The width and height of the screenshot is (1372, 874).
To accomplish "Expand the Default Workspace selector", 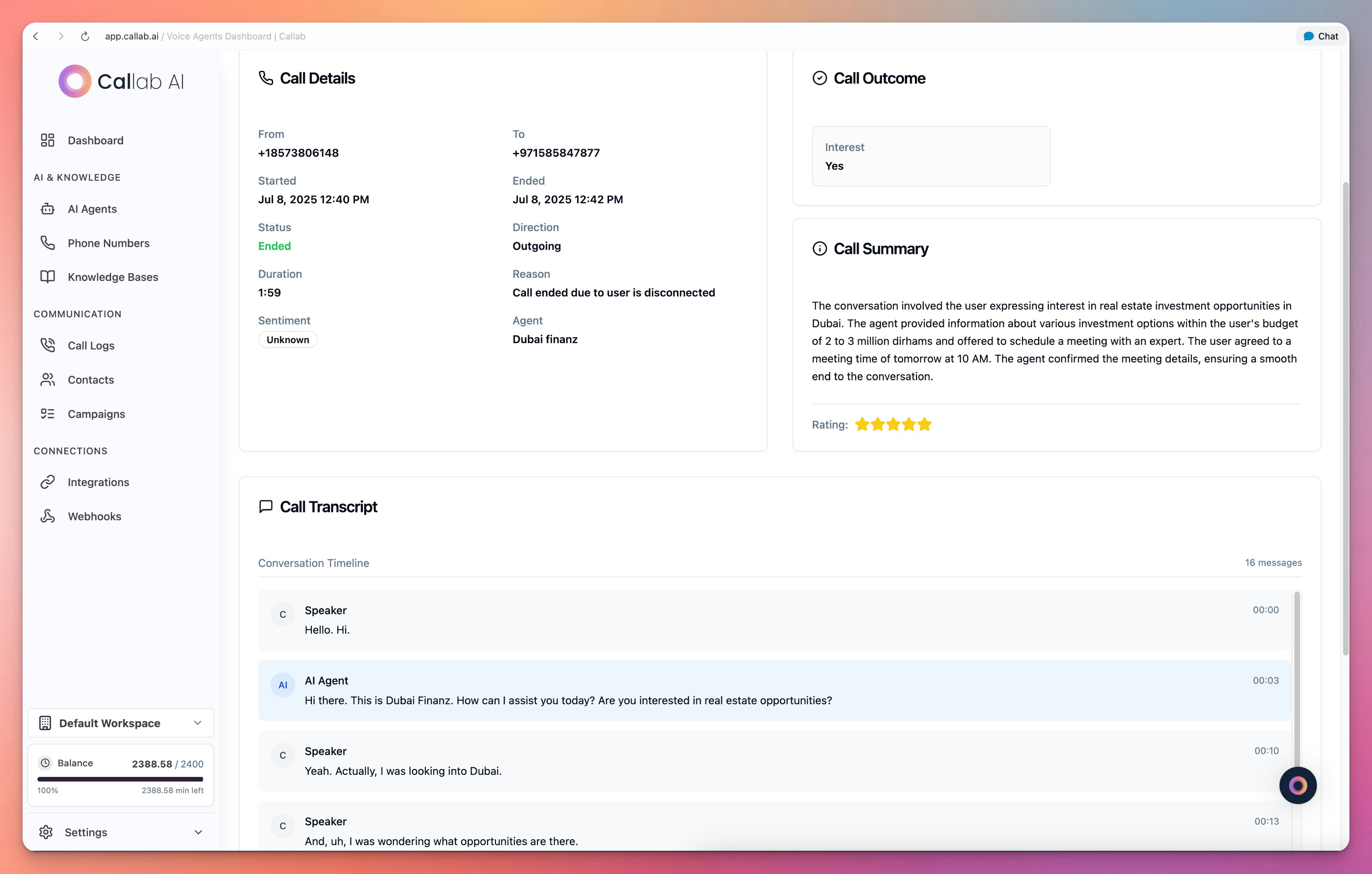I will click(121, 723).
